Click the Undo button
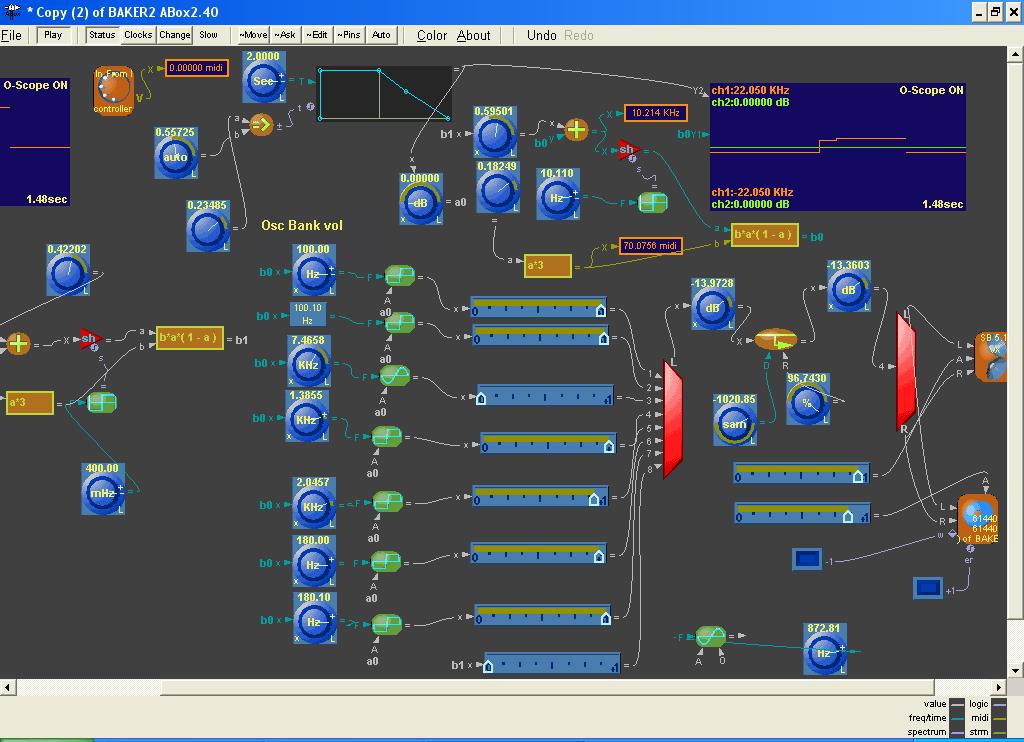The image size is (1024, 742). pyautogui.click(x=541, y=35)
